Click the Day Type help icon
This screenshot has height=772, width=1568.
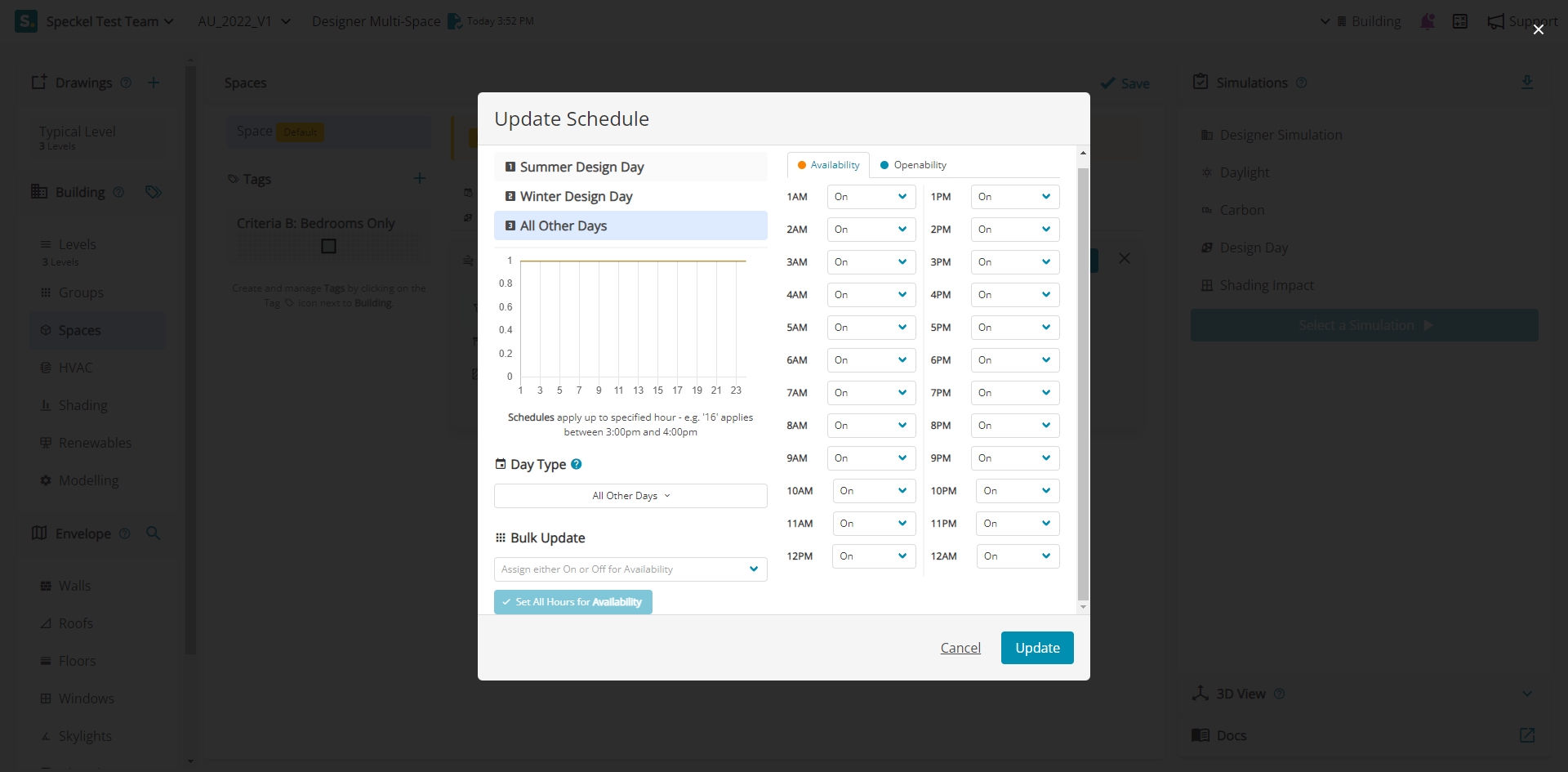(577, 464)
